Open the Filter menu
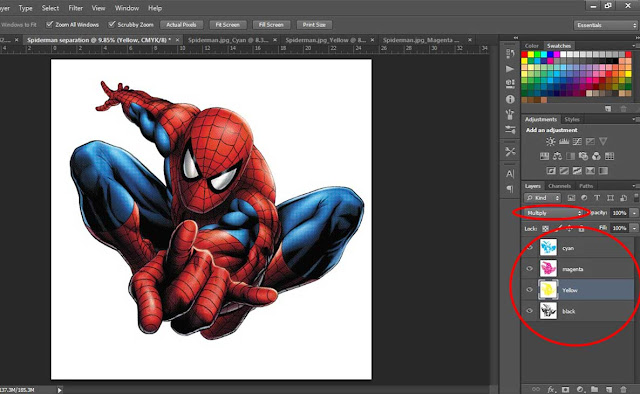This screenshot has width=640, height=394. 76,8
